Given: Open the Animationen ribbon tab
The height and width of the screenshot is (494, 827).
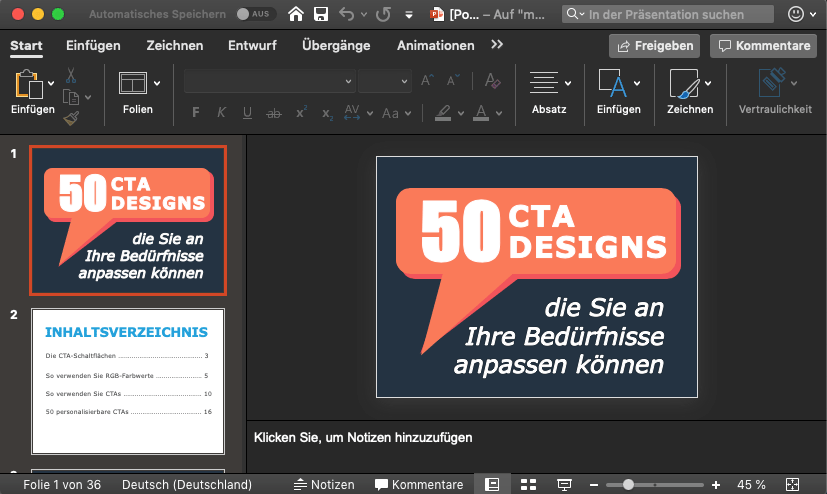Looking at the screenshot, I should [x=436, y=46].
